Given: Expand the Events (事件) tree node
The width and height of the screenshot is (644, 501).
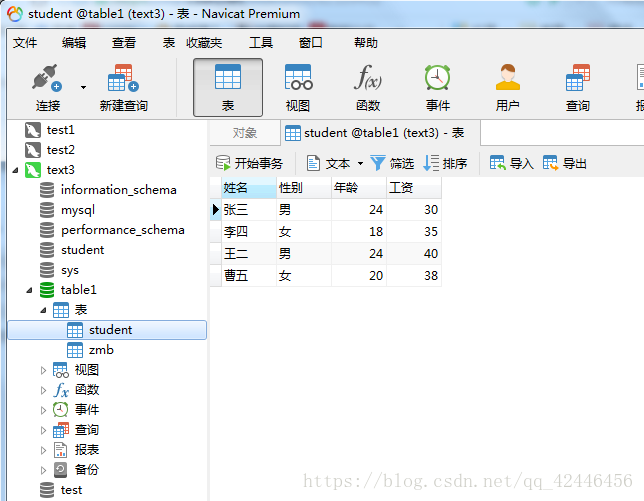Looking at the screenshot, I should (x=43, y=410).
